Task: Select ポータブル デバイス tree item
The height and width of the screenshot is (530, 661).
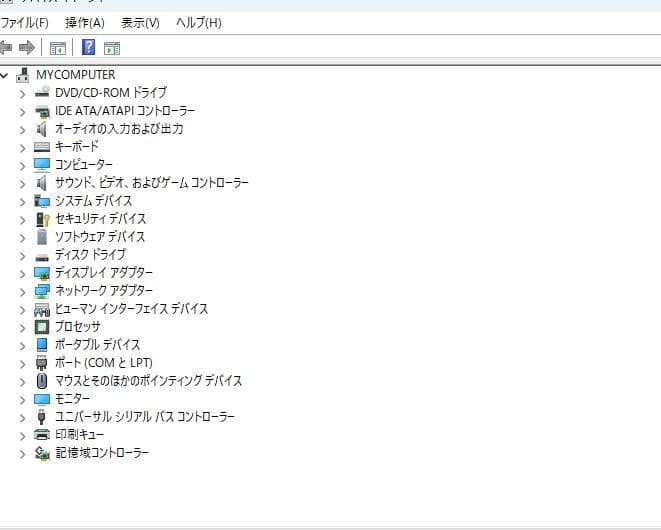Action: (x=97, y=344)
